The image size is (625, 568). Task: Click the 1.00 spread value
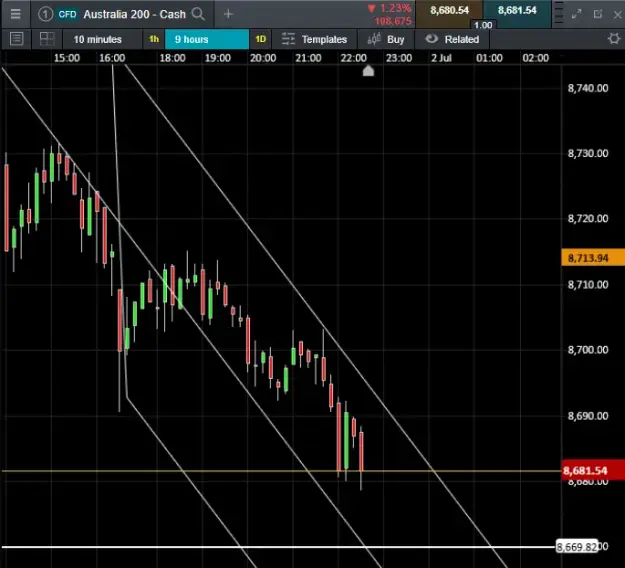[483, 25]
